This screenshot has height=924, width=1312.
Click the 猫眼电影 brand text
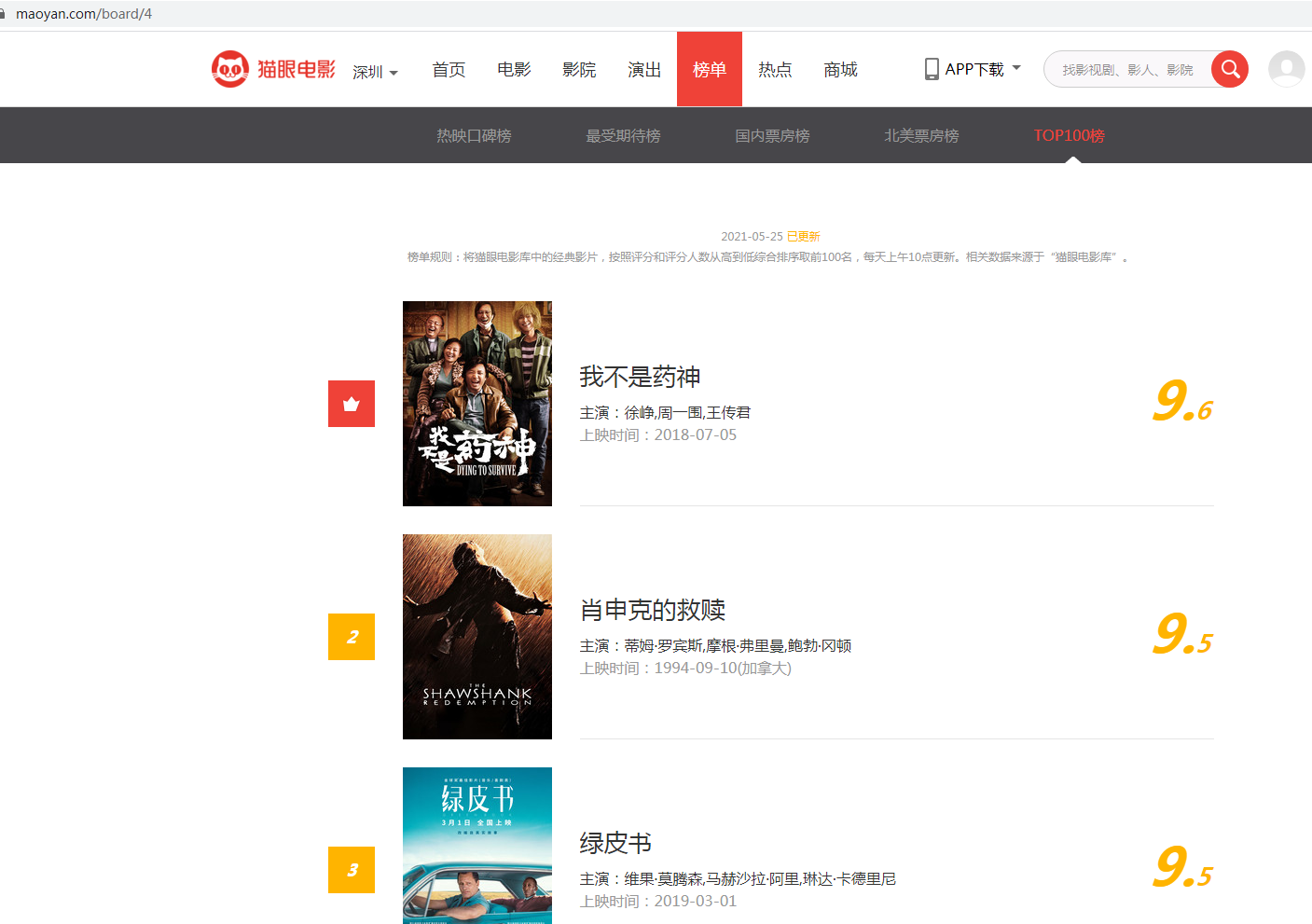point(297,69)
